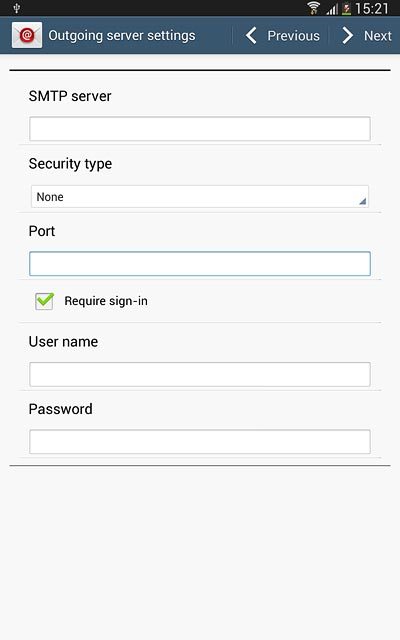This screenshot has height=640, width=400.
Task: Tap the red email app icon
Action: coord(27,35)
